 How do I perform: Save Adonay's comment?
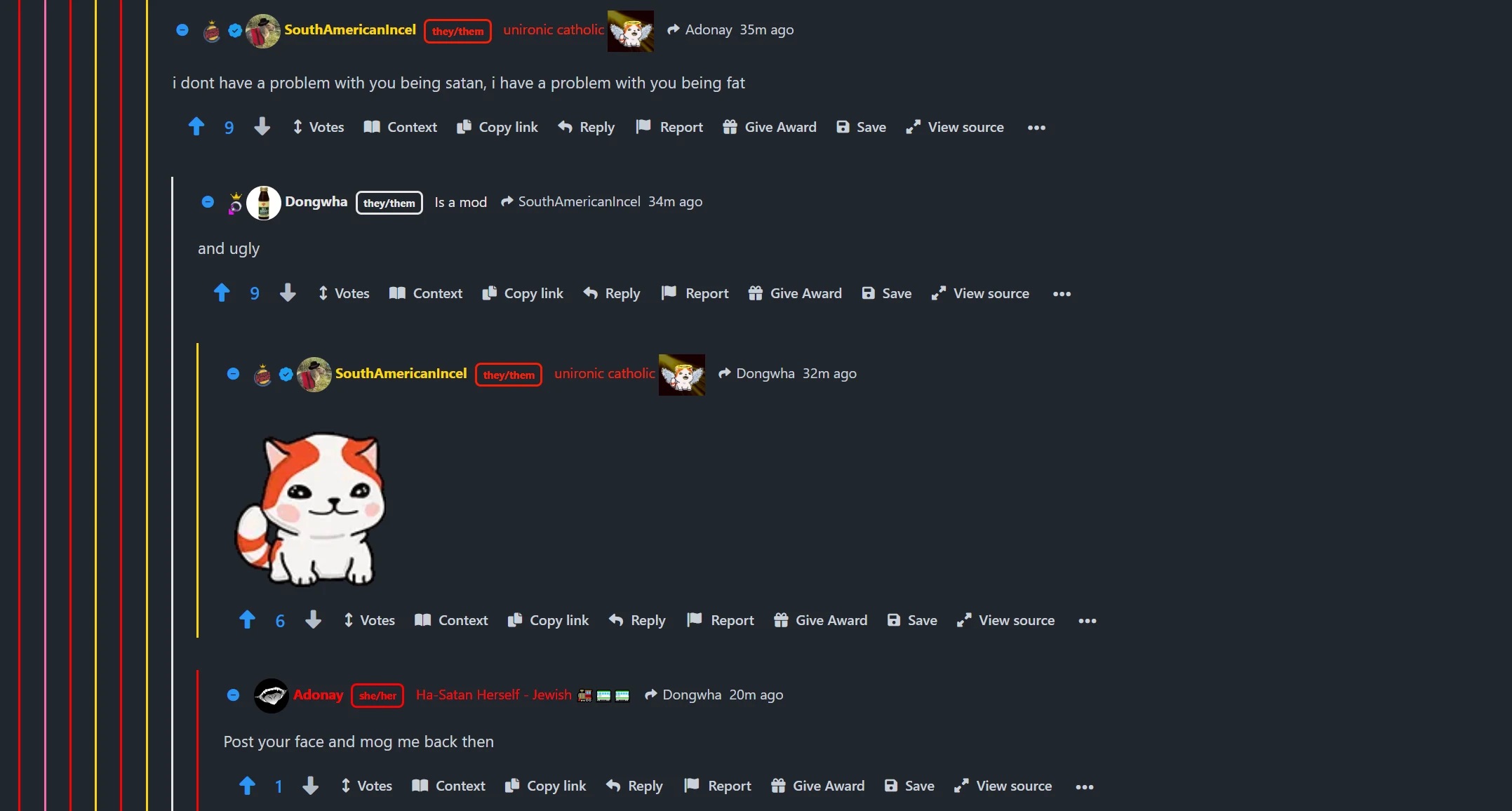tap(909, 786)
